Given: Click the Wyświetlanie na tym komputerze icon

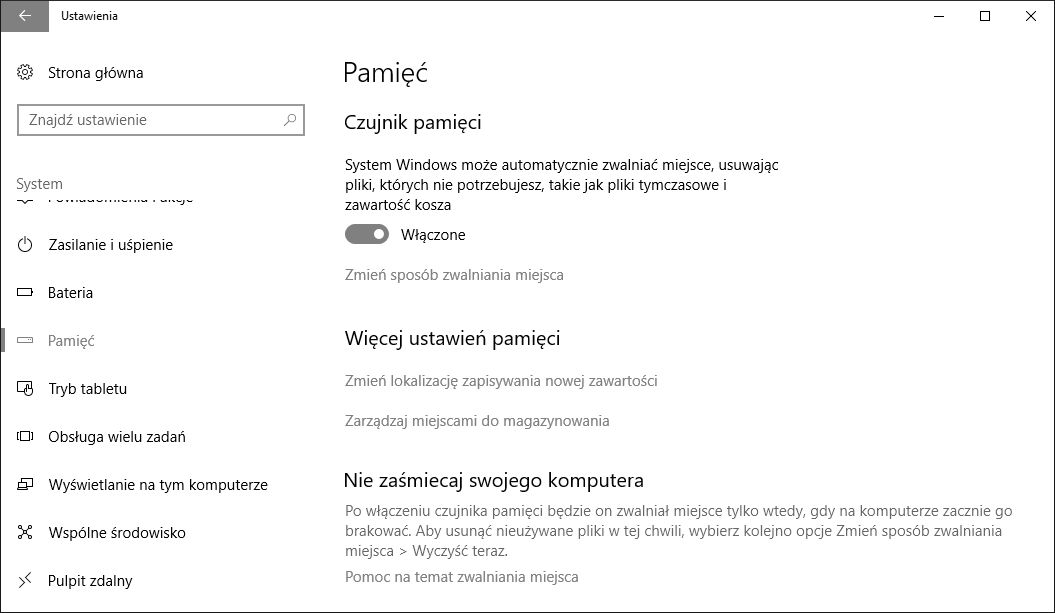Looking at the screenshot, I should 26,485.
